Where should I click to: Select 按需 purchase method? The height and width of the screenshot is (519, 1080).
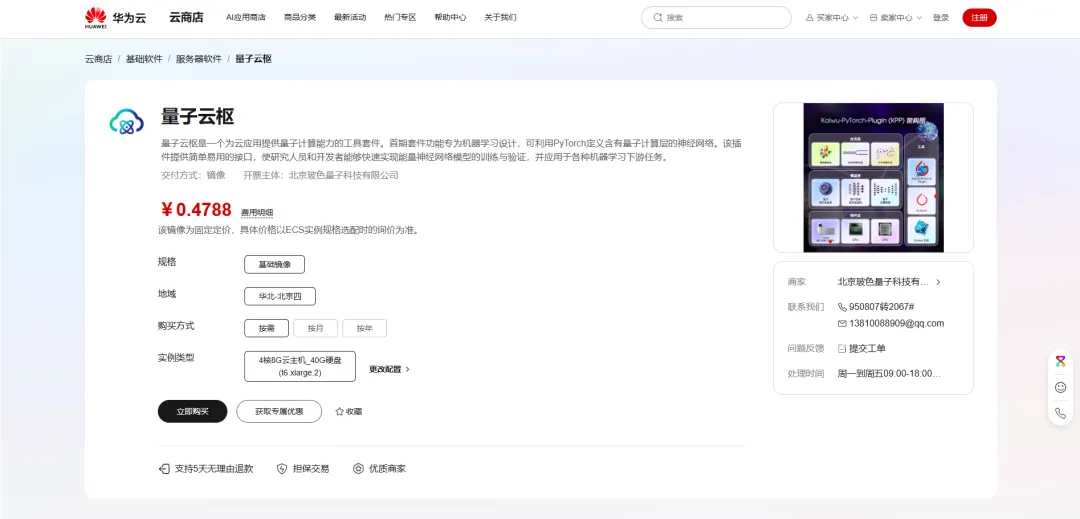click(x=266, y=328)
